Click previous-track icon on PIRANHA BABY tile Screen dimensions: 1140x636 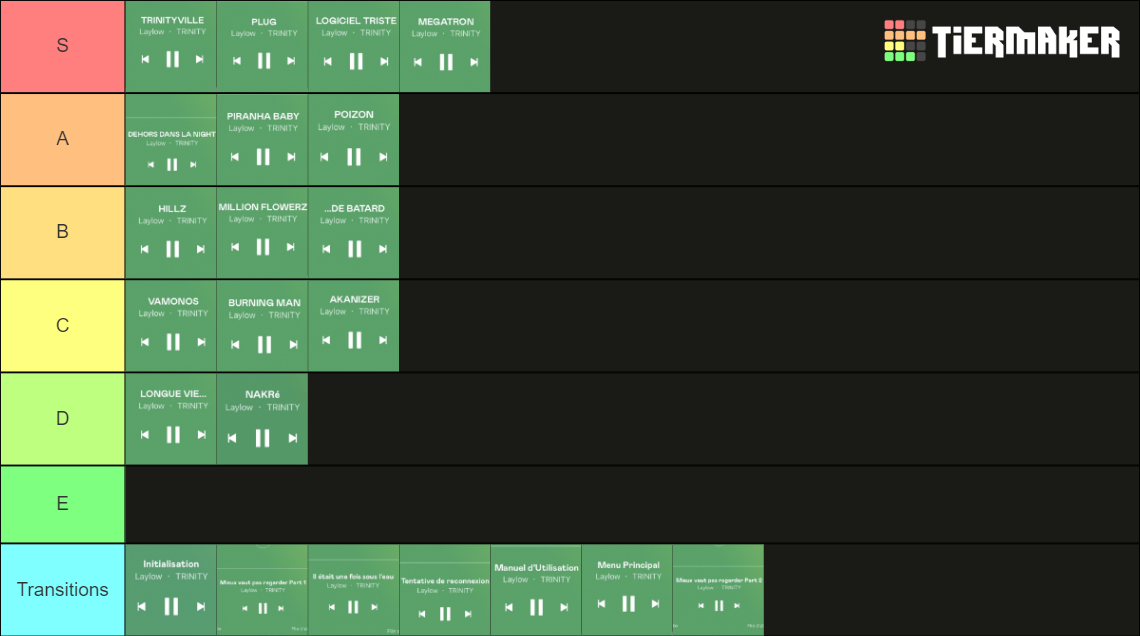pos(235,157)
